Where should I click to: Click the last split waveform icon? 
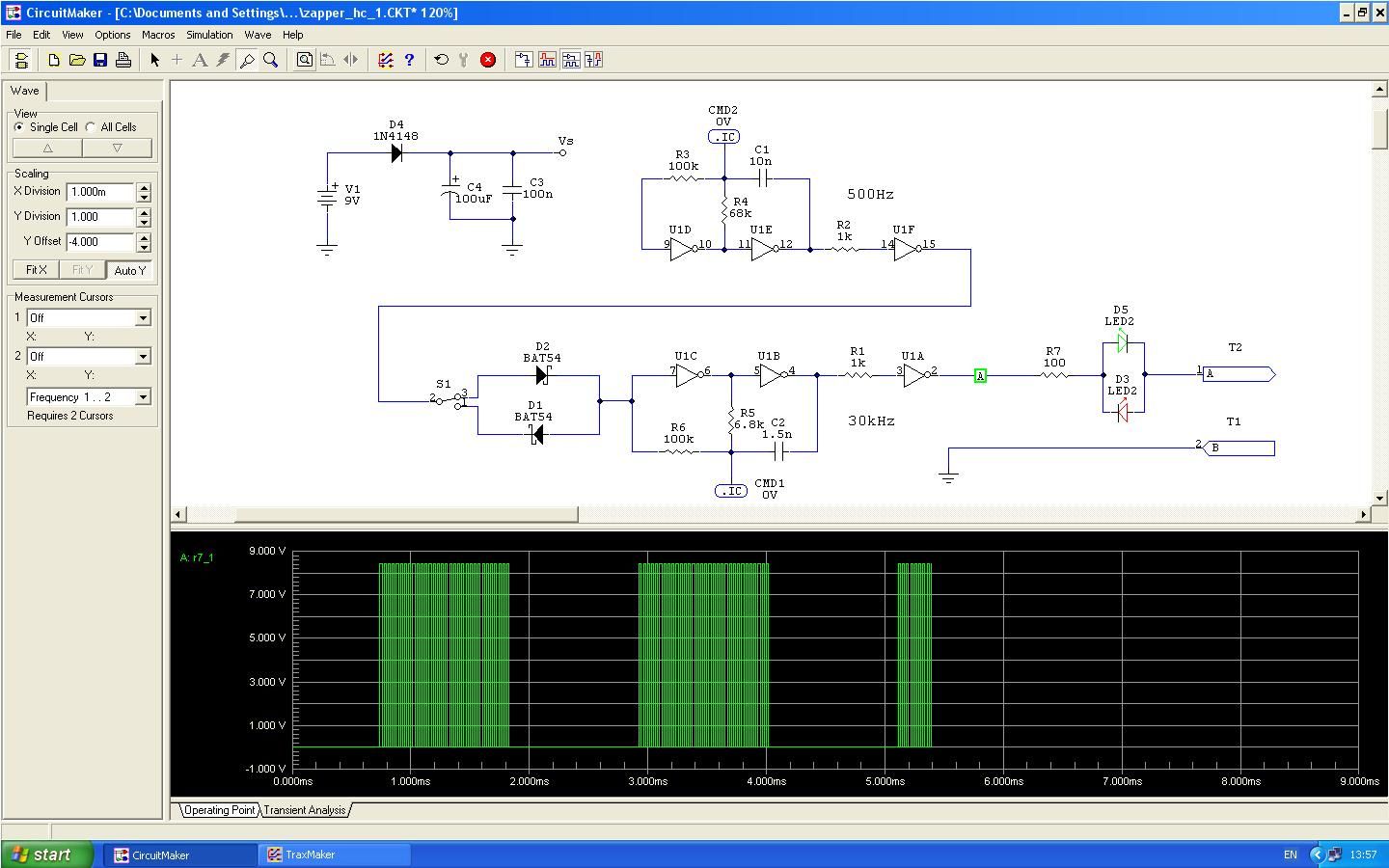pos(593,60)
